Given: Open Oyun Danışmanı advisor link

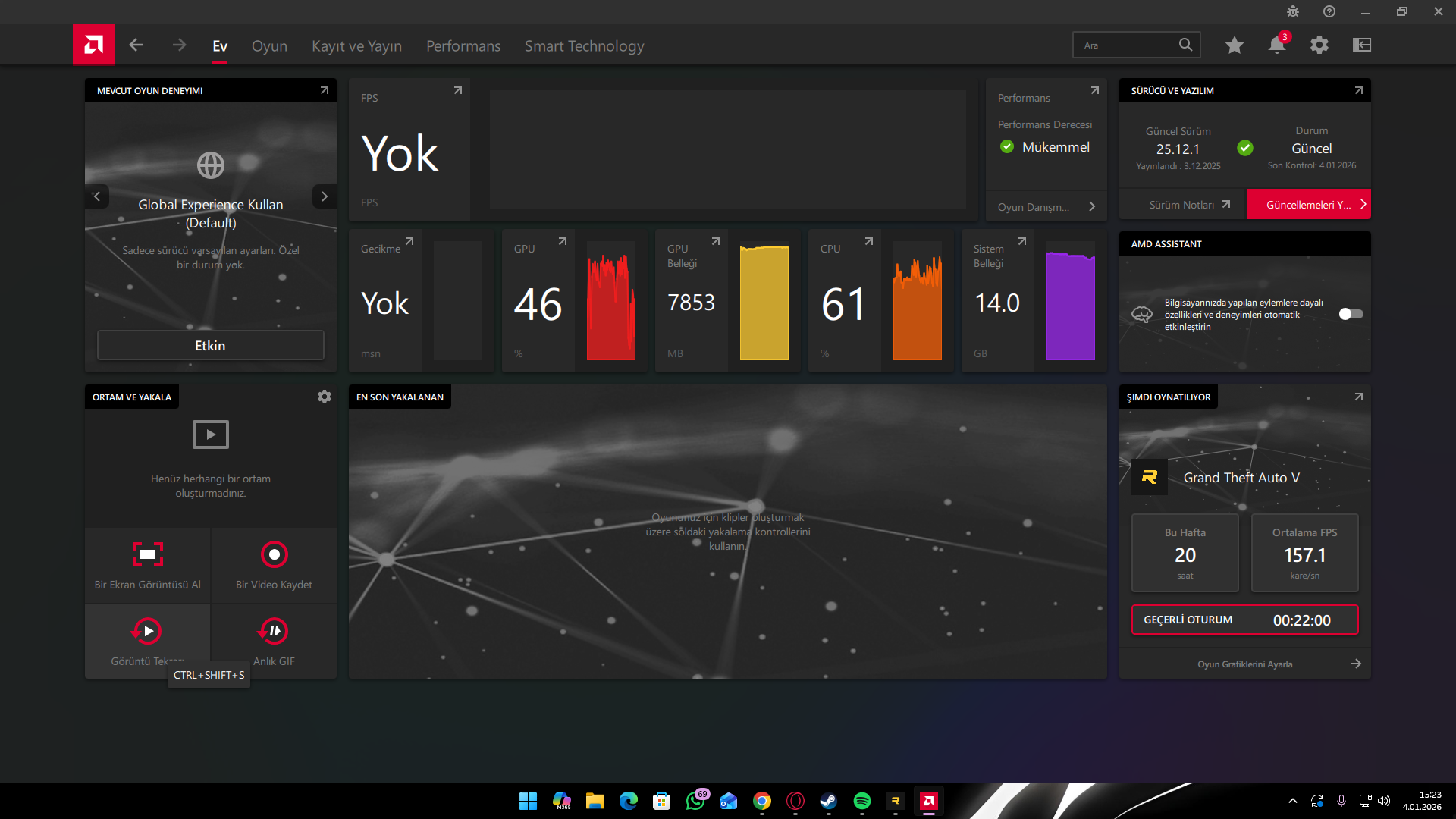Looking at the screenshot, I should (1046, 206).
